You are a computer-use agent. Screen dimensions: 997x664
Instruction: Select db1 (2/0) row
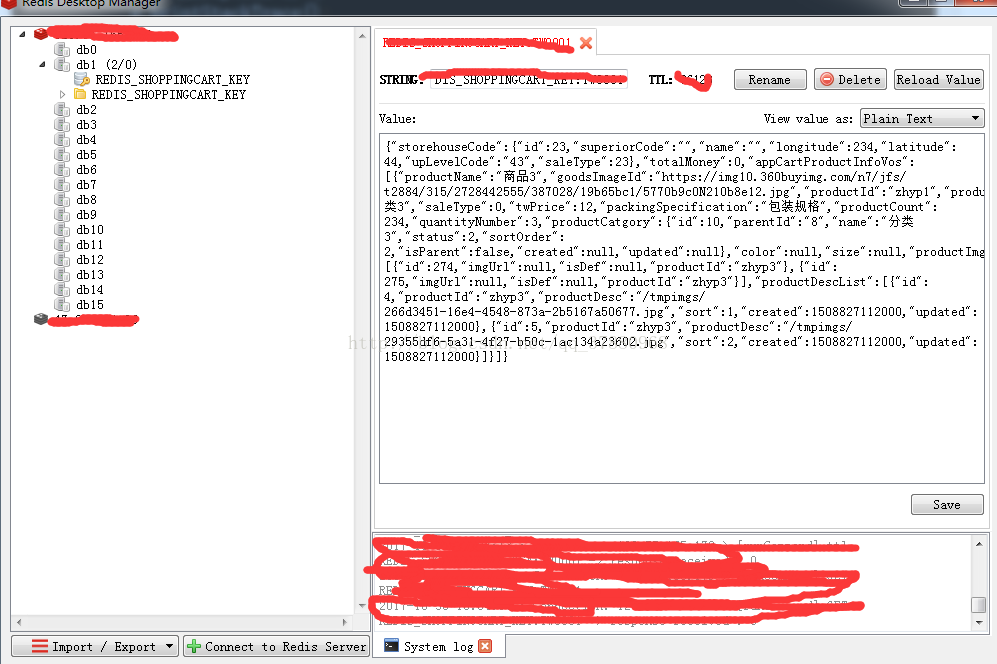click(x=106, y=64)
